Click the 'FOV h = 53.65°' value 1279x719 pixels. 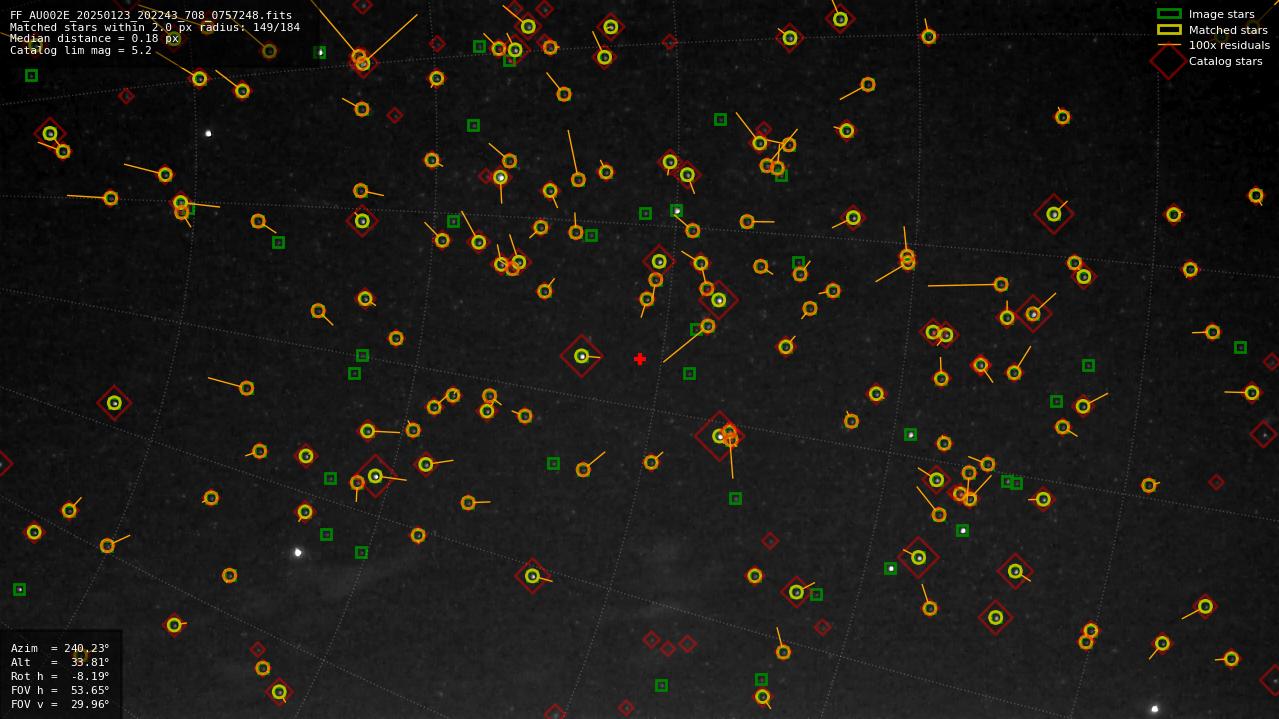coord(60,690)
